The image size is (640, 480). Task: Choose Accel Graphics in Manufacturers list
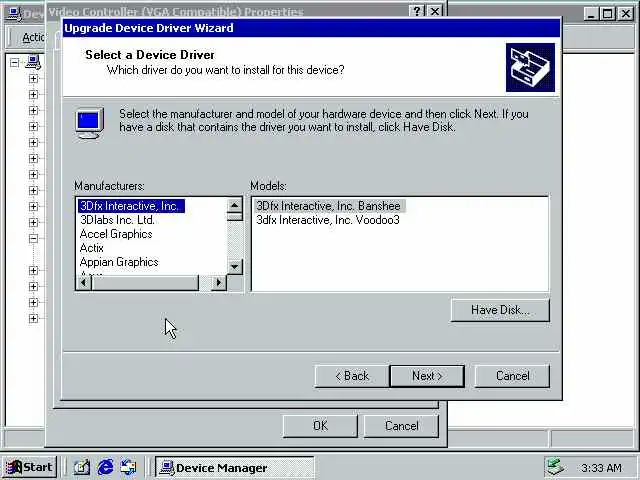(116, 234)
